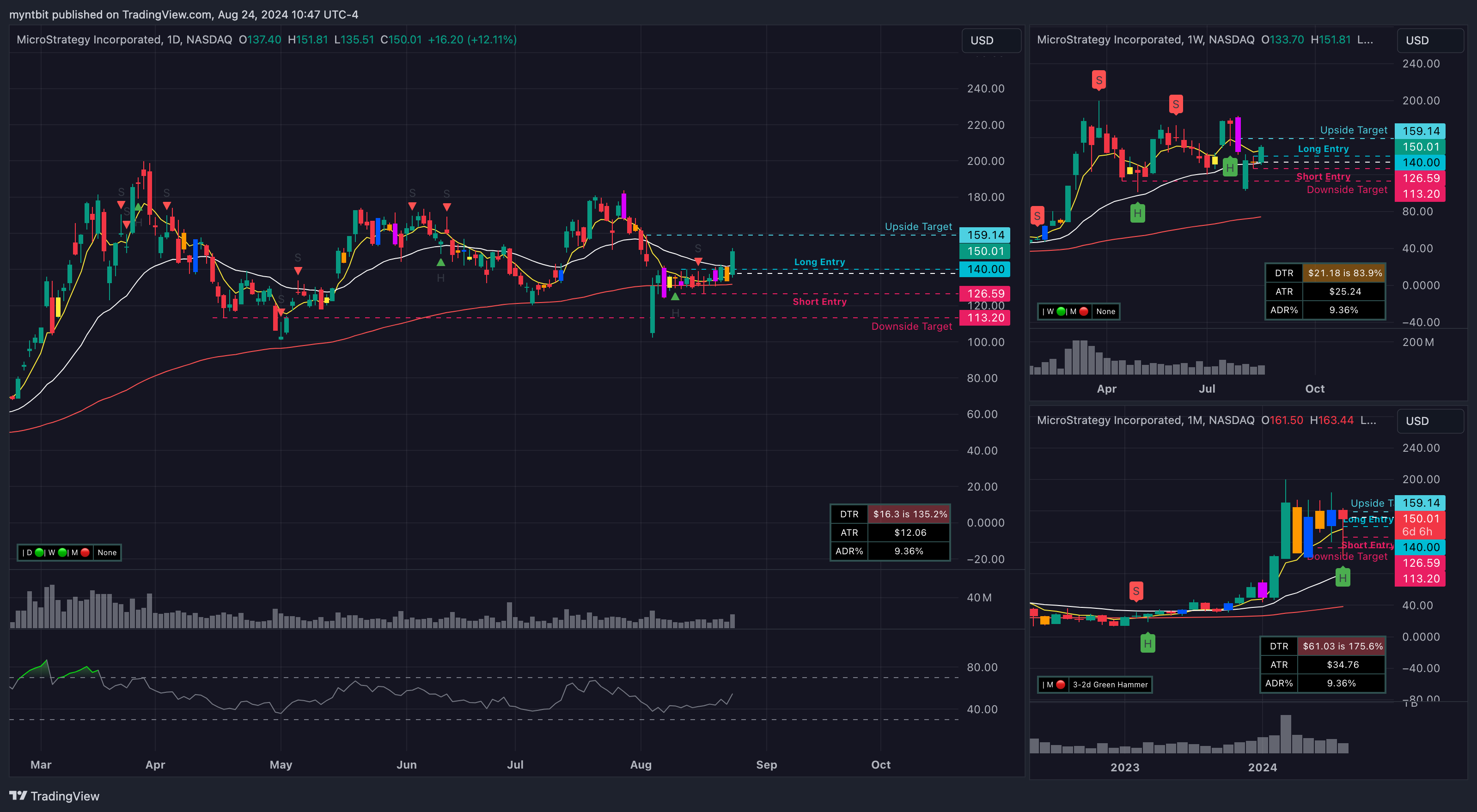
Task: Click the 80.00 level on RSI pane axis
Action: (982, 667)
